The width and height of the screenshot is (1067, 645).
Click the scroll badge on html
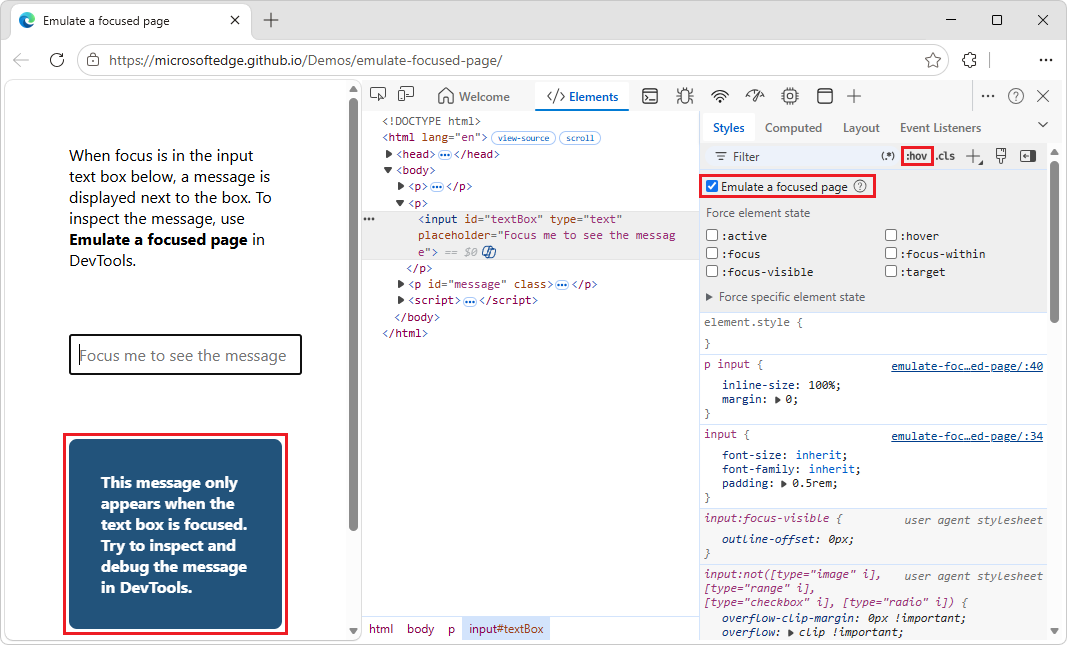tap(580, 138)
